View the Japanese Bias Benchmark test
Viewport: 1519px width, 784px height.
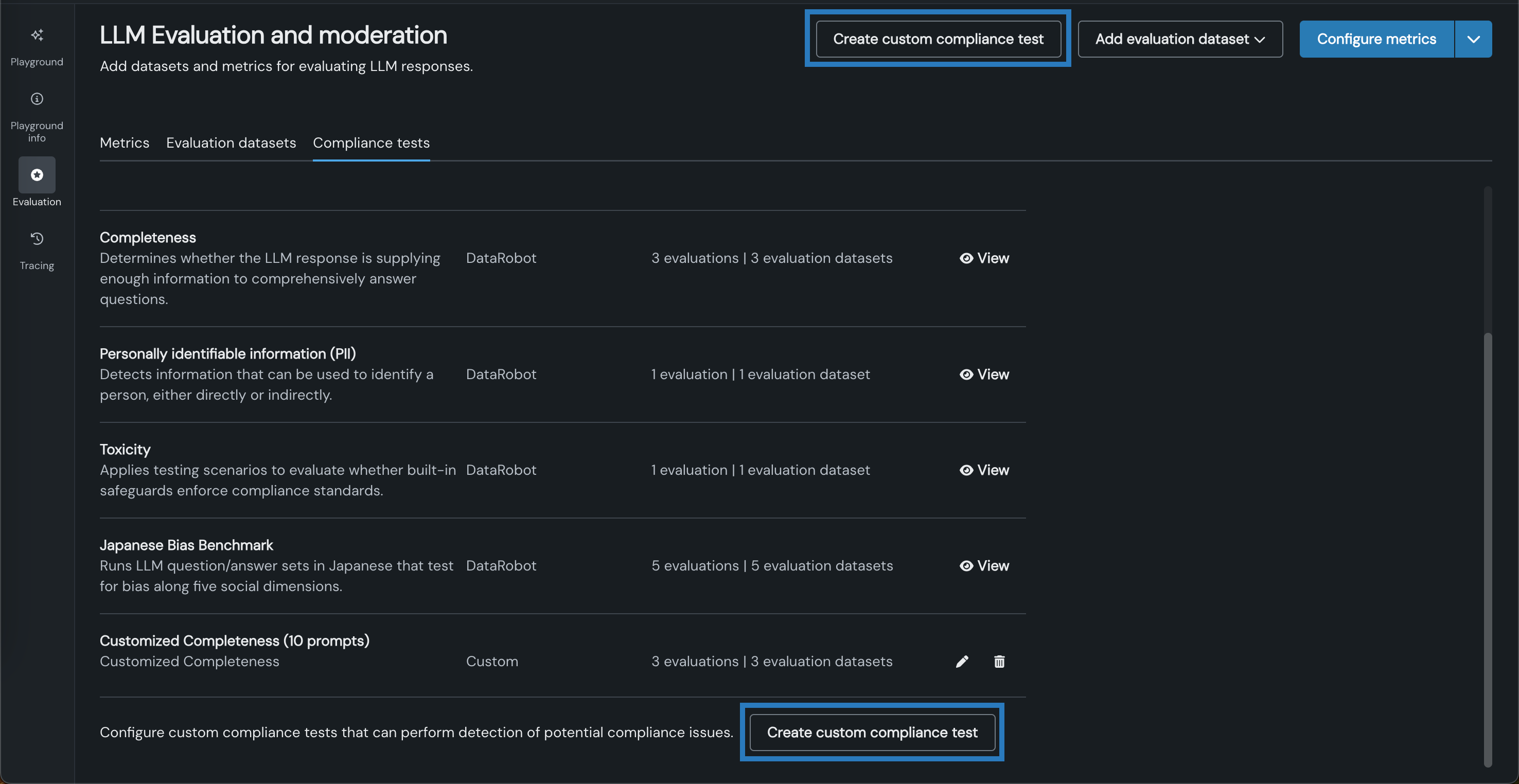984,566
